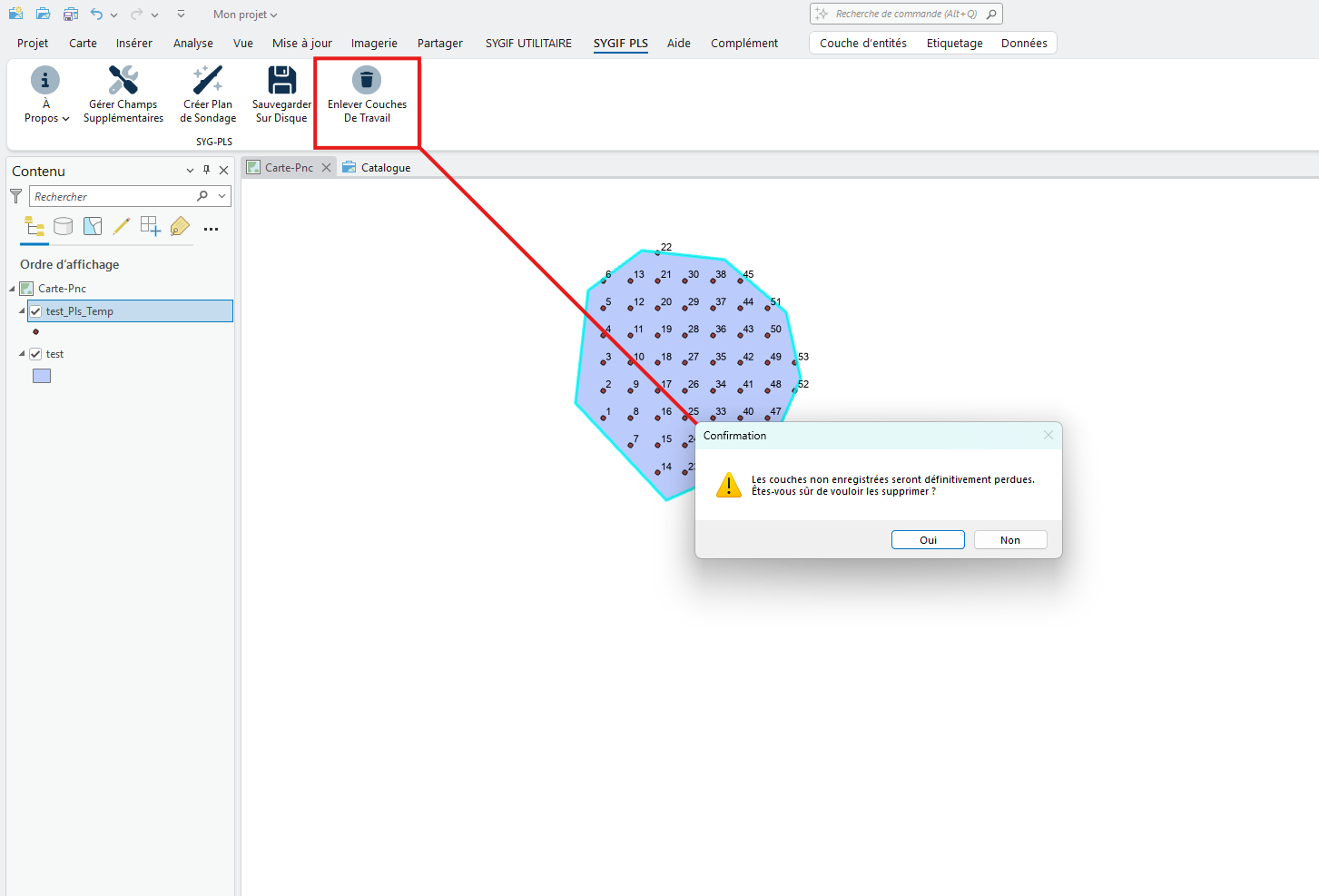The width and height of the screenshot is (1319, 896).
Task: Select the list by editing pencil icon
Action: [122, 226]
